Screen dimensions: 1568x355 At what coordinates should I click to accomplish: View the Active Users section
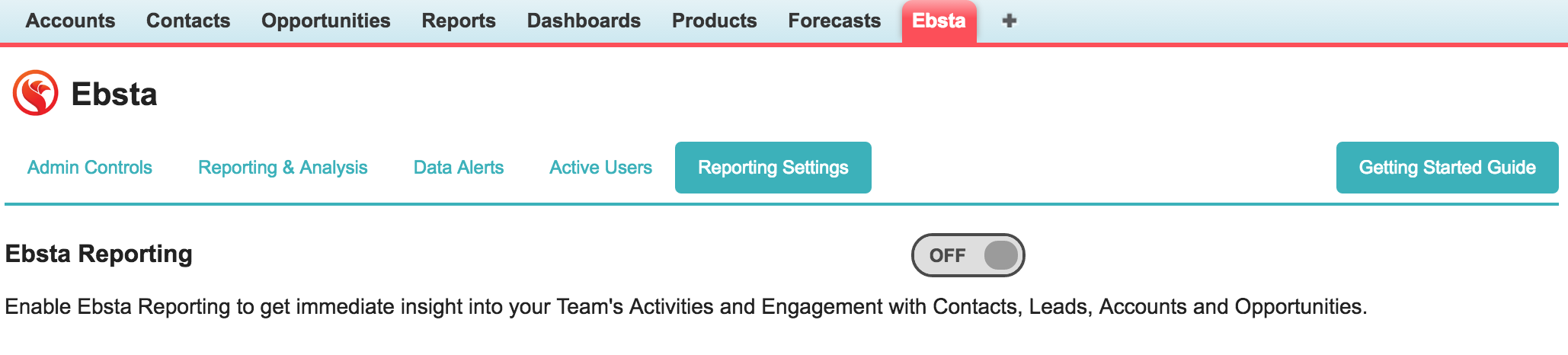(600, 168)
